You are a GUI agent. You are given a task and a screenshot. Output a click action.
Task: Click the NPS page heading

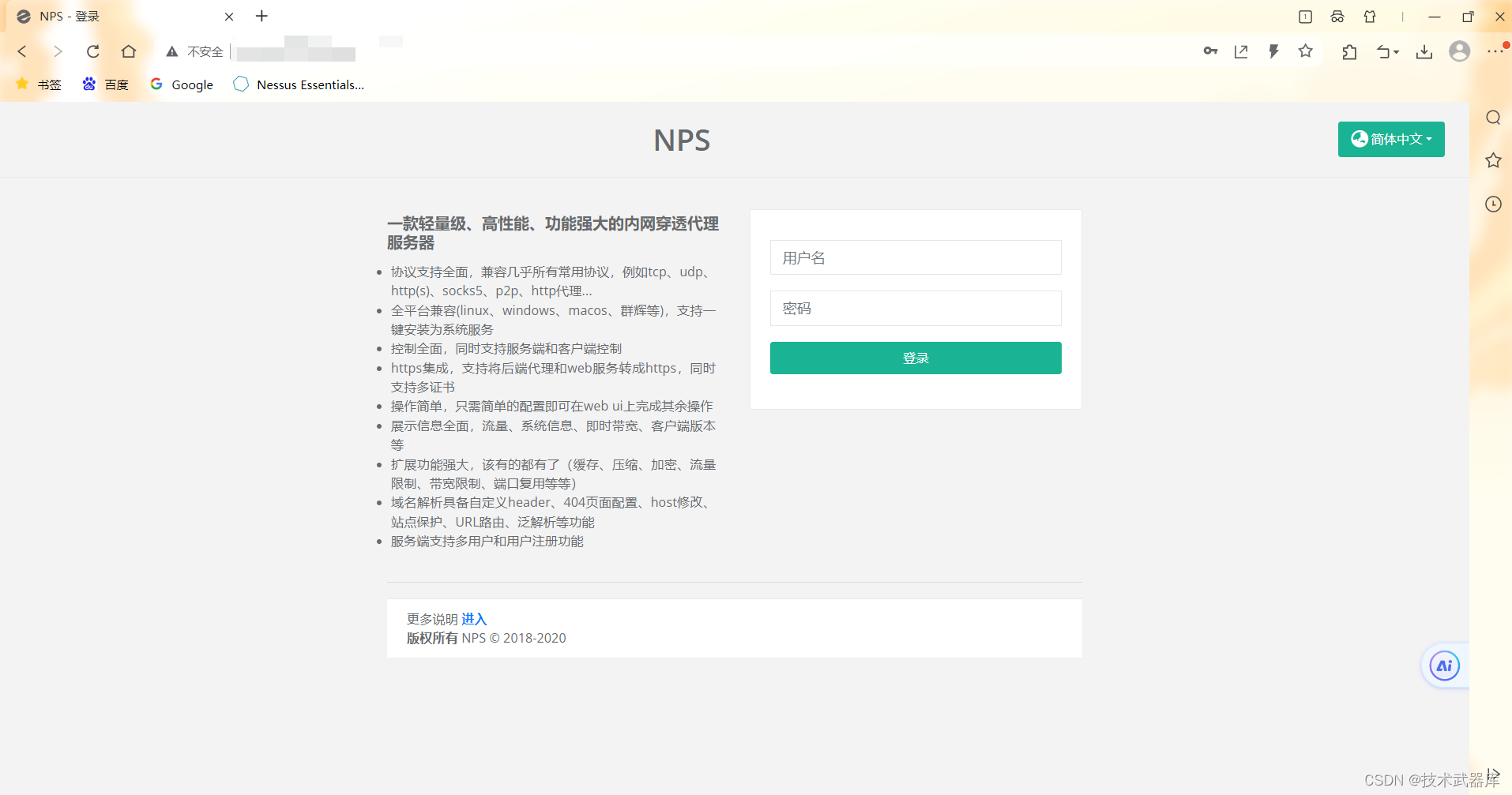682,141
